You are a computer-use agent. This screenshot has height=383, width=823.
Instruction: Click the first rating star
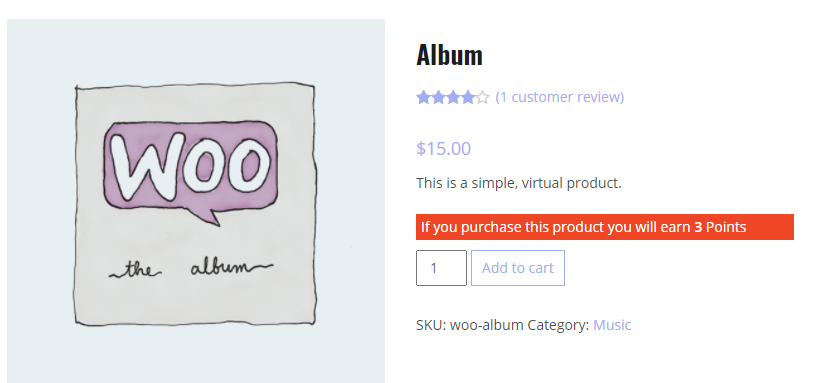(x=424, y=98)
